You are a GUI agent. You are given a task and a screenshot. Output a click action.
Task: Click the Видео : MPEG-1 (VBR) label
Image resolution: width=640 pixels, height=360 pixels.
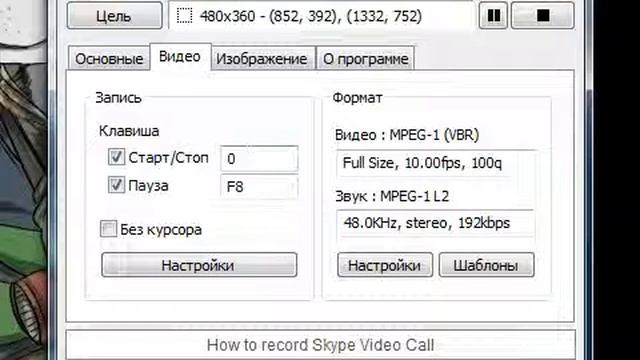[x=407, y=135]
